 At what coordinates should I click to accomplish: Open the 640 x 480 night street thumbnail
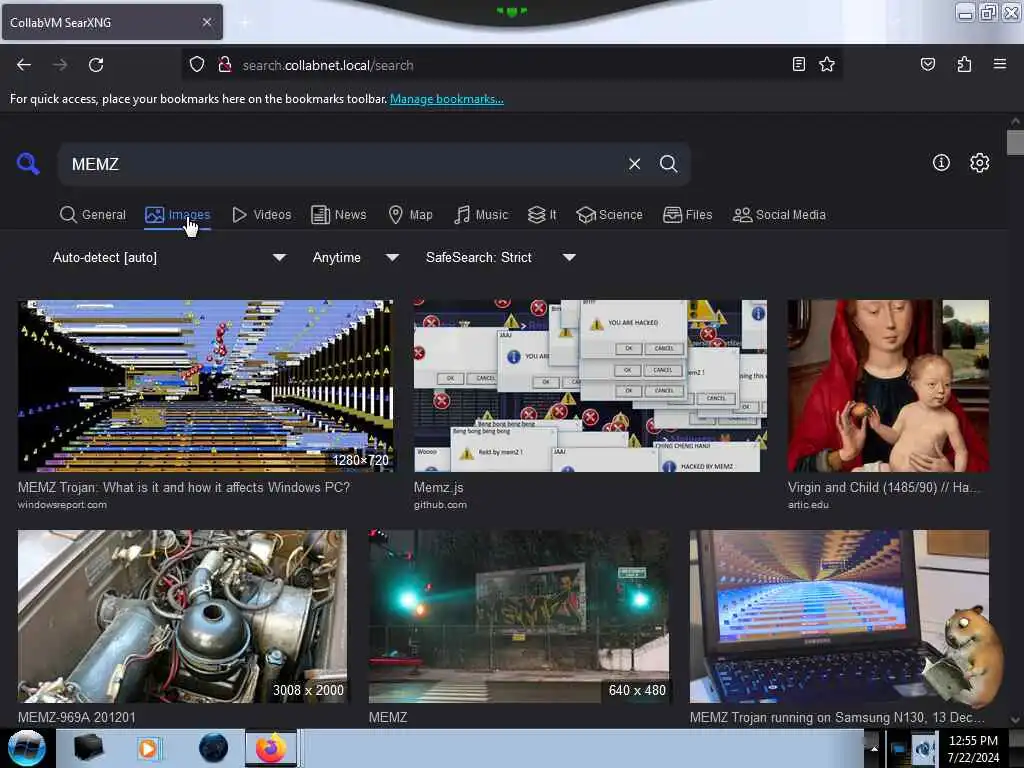[x=519, y=616]
